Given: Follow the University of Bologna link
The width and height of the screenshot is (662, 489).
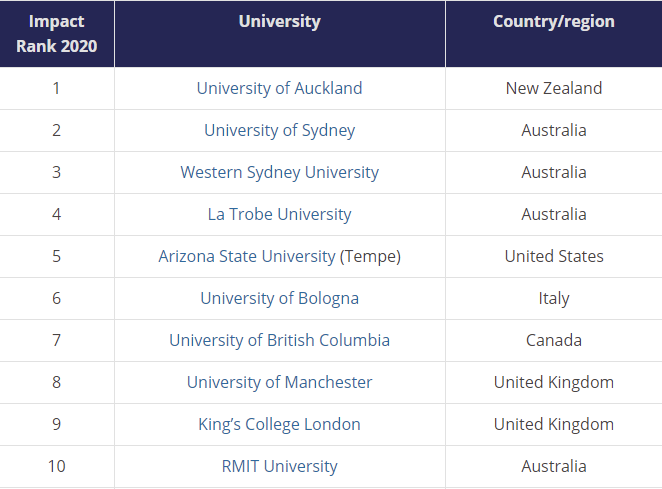Looking at the screenshot, I should (x=279, y=298).
